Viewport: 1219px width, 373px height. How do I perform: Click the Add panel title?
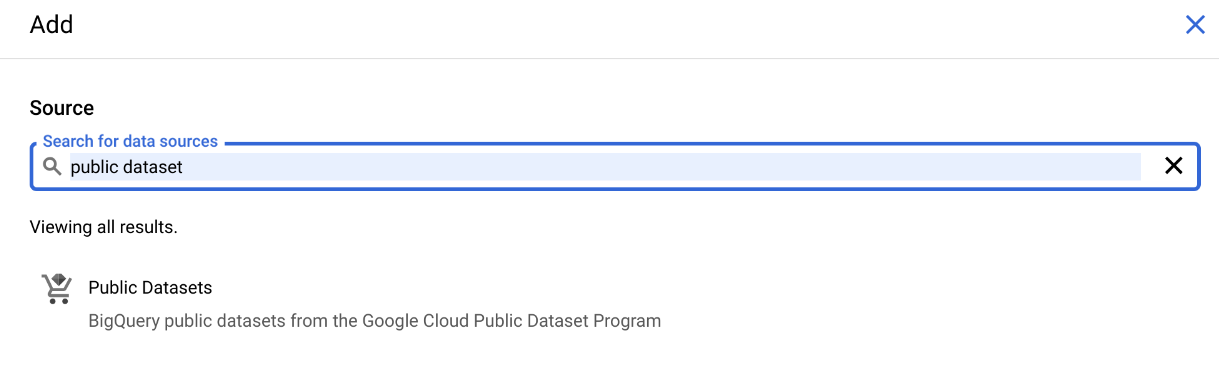click(x=51, y=25)
